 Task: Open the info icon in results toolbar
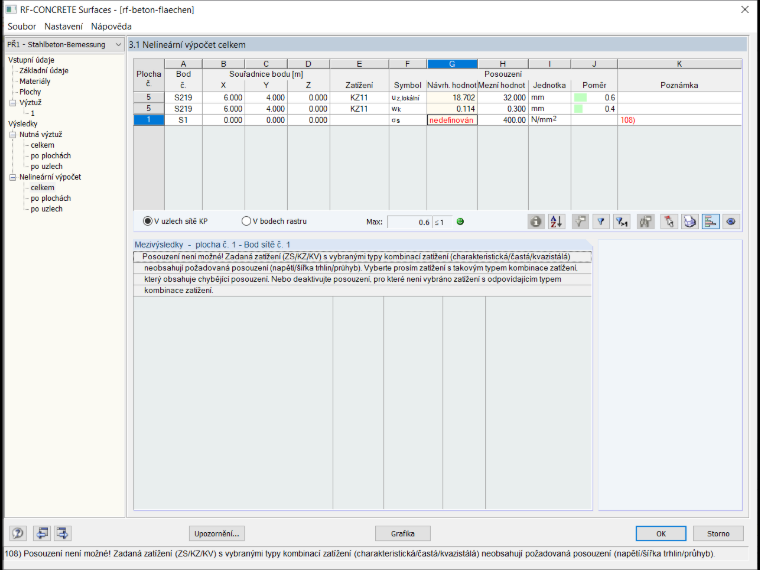pos(536,222)
